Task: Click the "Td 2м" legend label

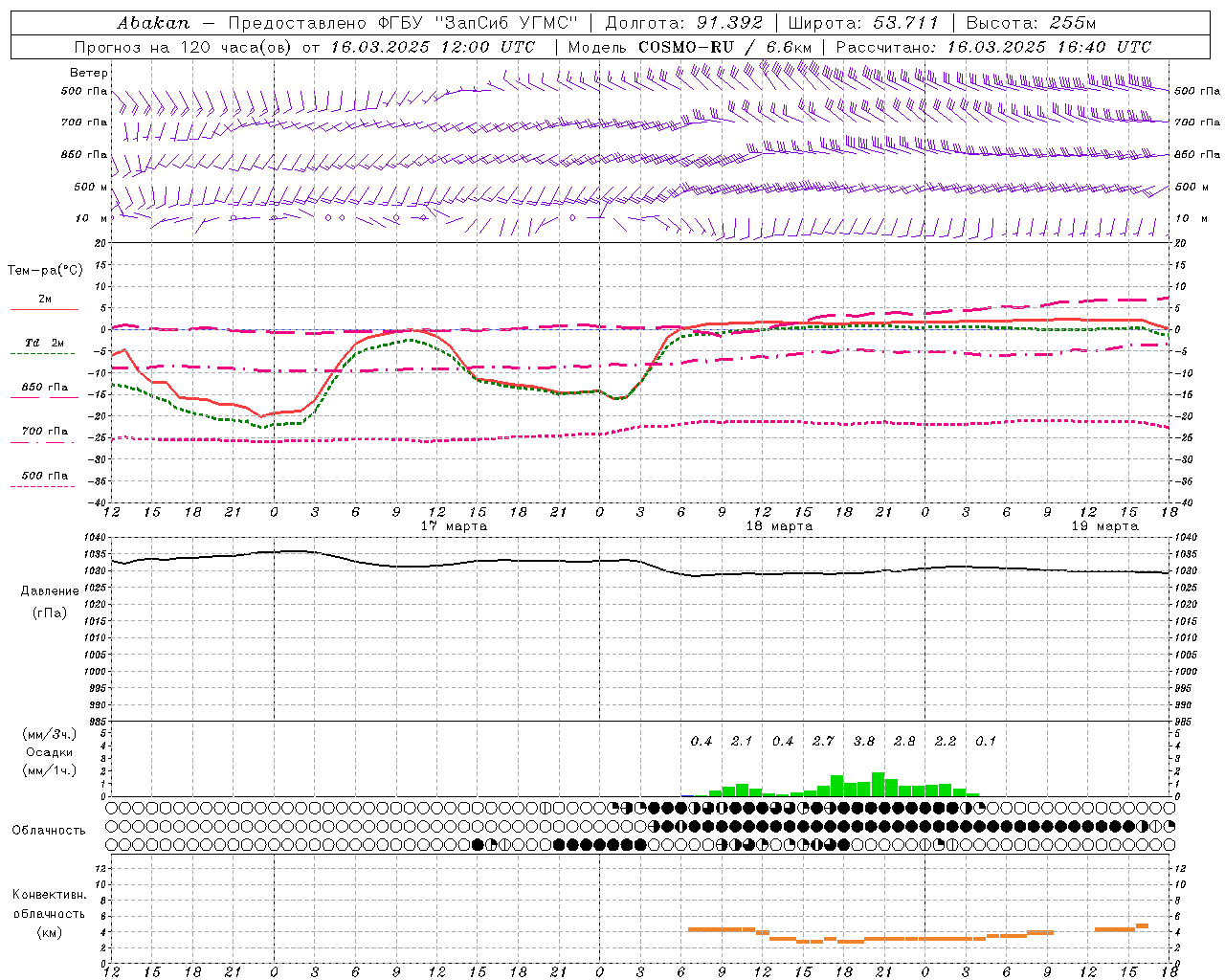Action: click(45, 343)
